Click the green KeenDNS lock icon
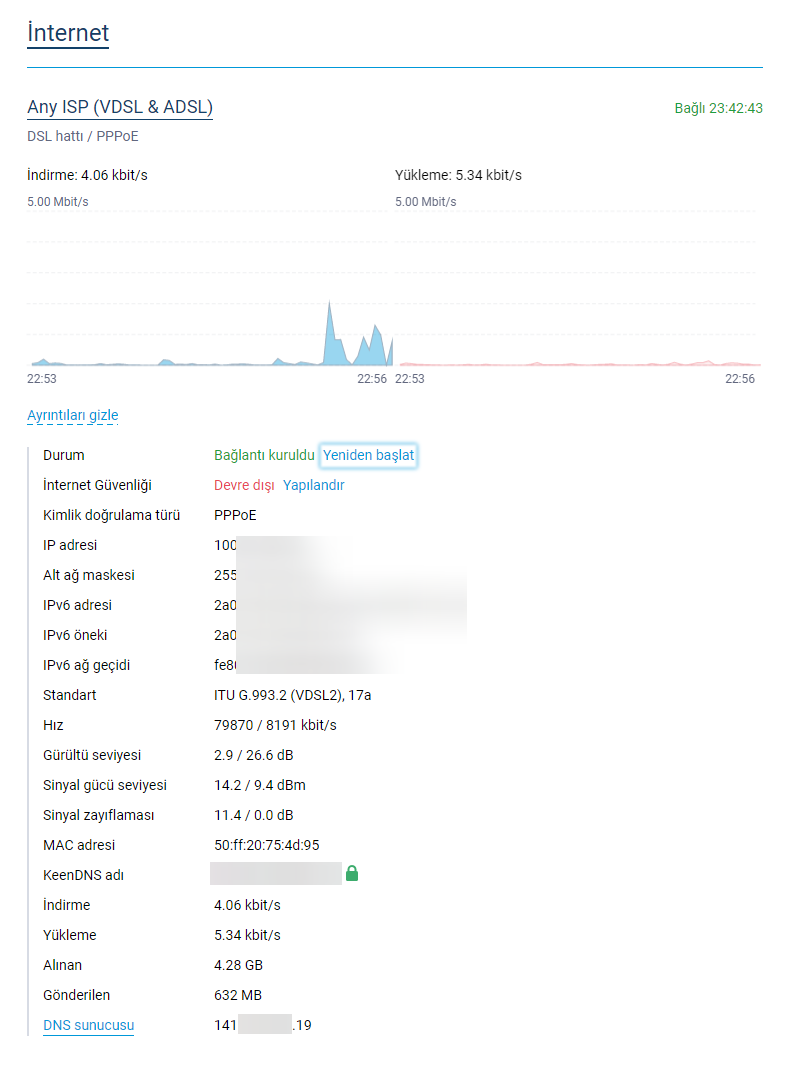Screen dimensions: 786x1077 tap(351, 875)
